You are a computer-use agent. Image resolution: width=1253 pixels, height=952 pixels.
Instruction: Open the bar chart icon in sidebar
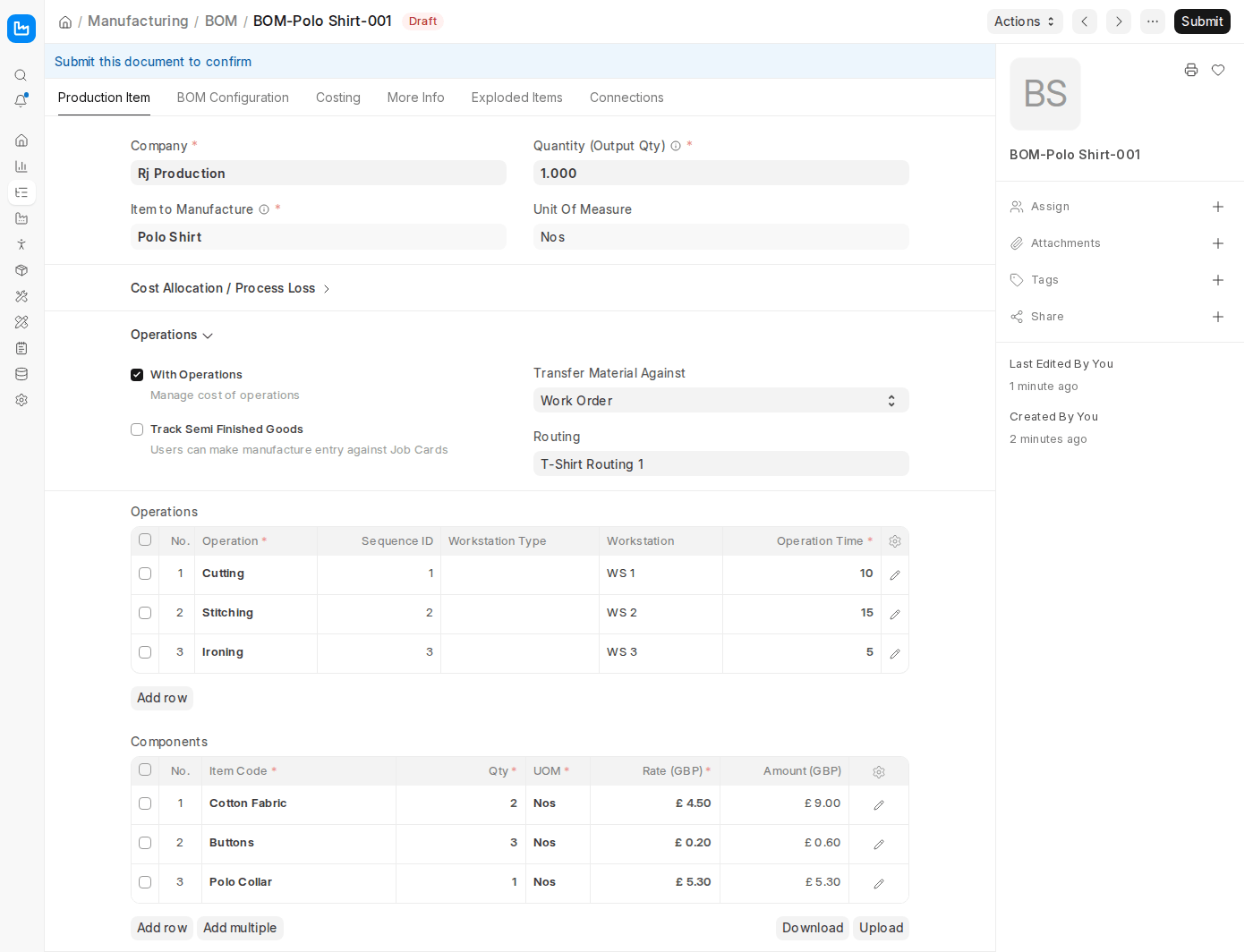click(x=21, y=166)
